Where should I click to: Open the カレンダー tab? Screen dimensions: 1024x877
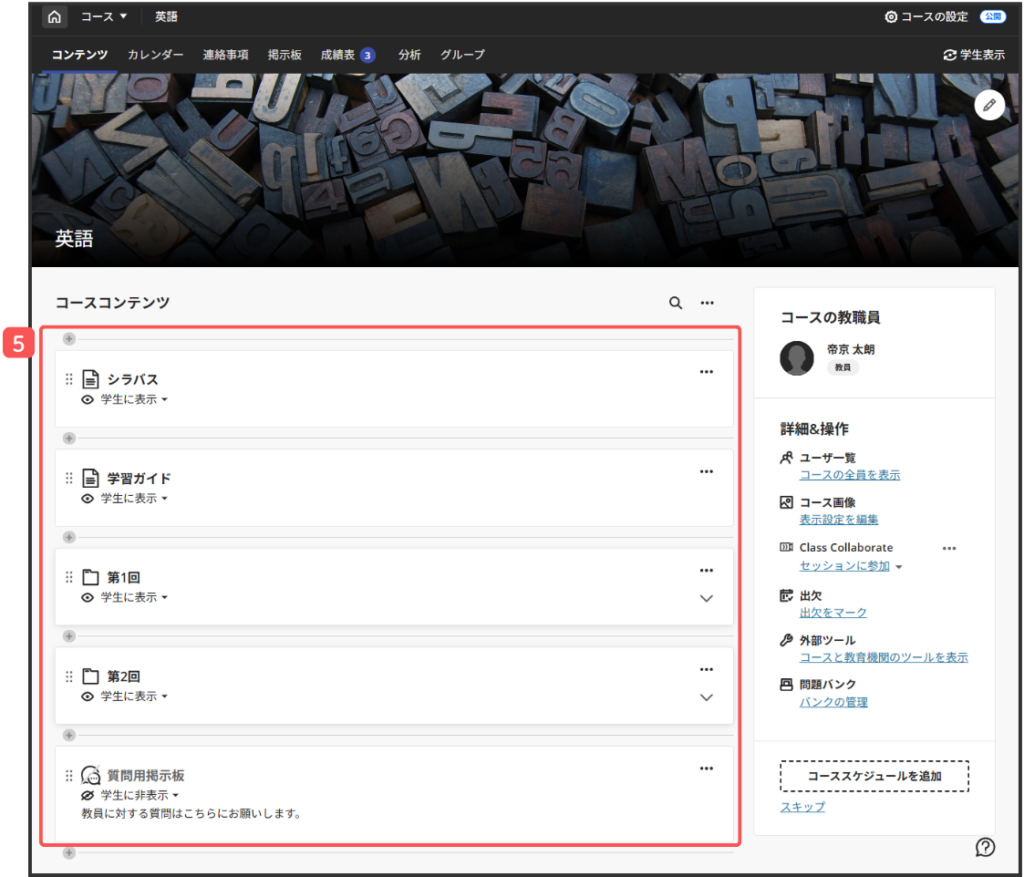point(155,55)
